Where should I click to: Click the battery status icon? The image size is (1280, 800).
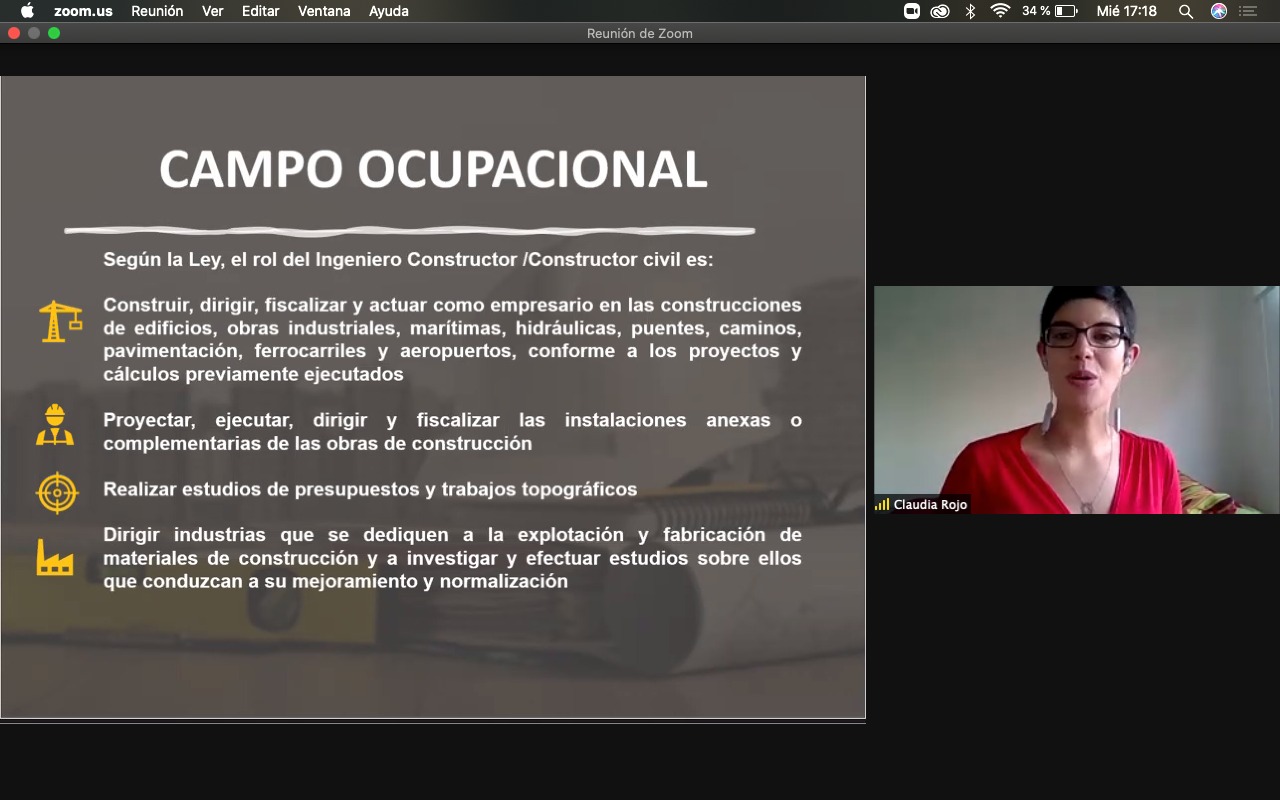(x=1066, y=11)
